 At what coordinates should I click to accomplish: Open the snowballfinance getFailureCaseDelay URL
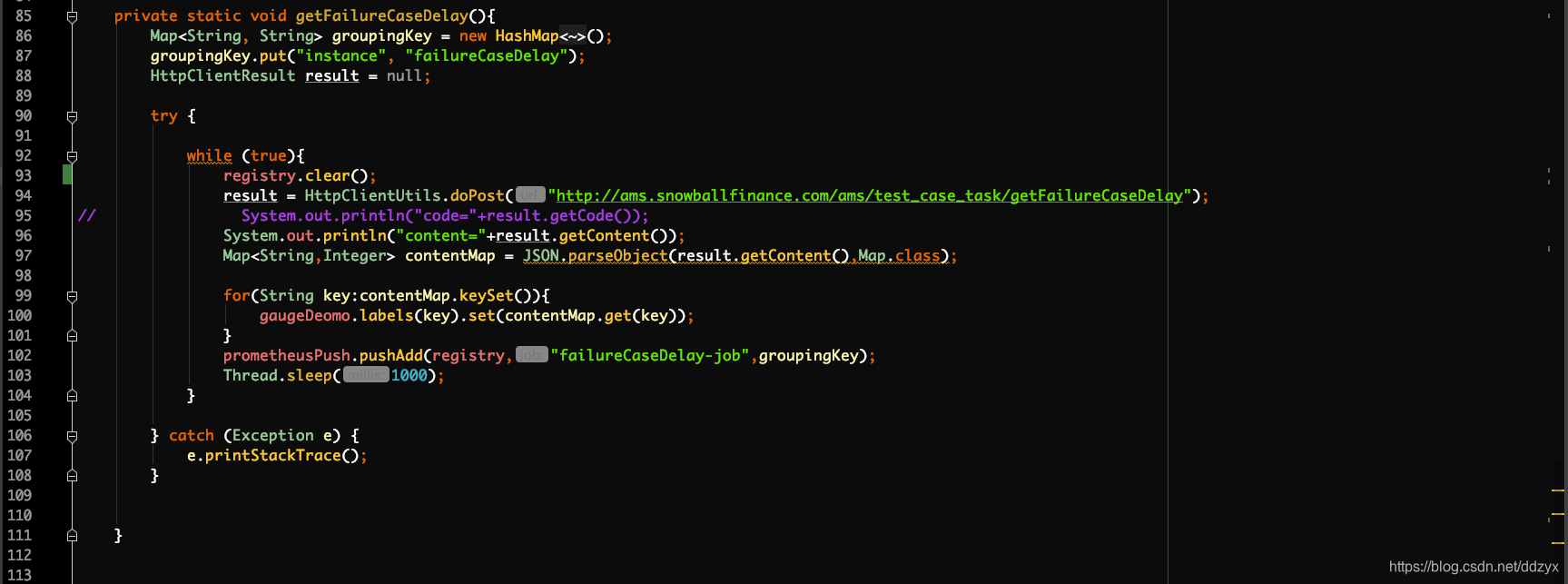click(x=870, y=195)
